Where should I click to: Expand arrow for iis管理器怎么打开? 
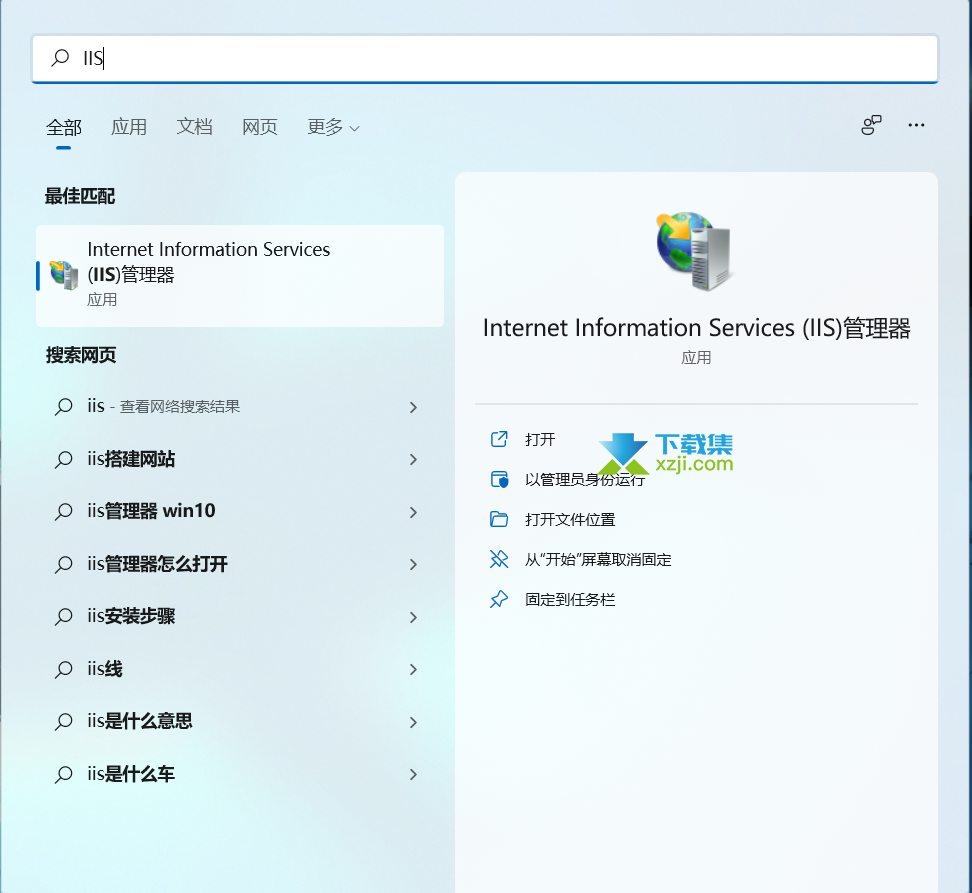[413, 564]
